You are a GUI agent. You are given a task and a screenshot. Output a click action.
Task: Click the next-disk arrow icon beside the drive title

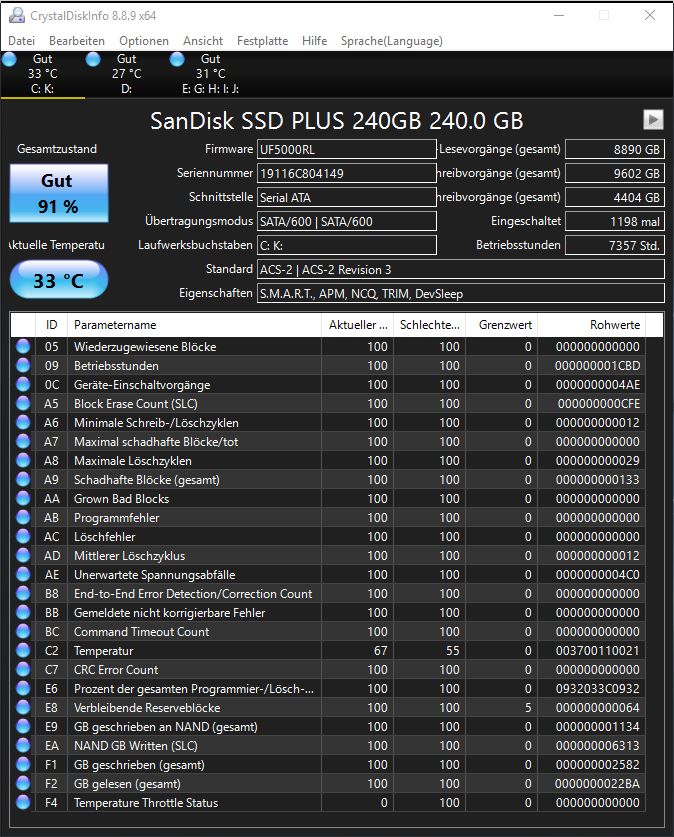click(653, 120)
